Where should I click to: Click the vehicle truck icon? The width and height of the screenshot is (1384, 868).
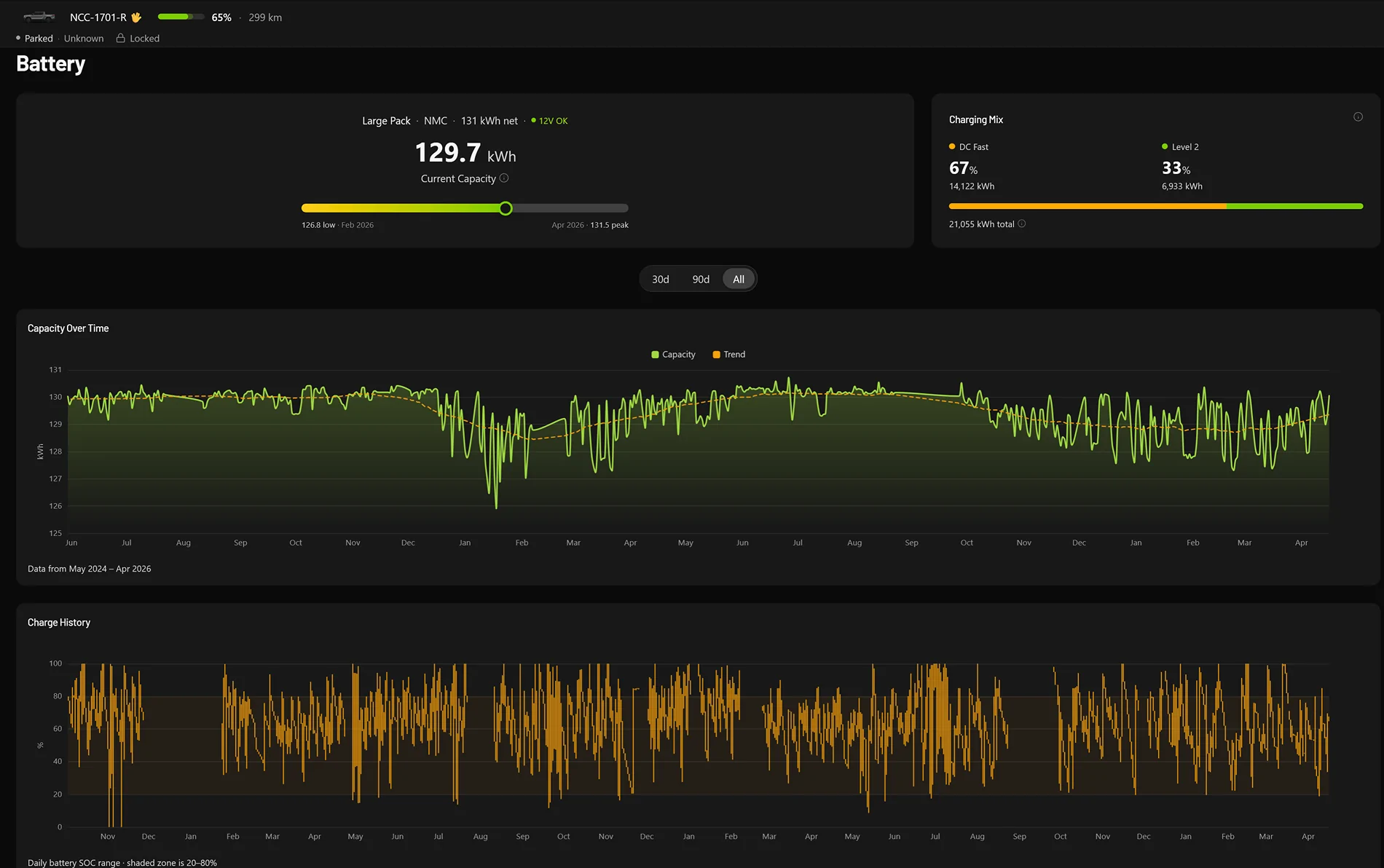coord(39,17)
